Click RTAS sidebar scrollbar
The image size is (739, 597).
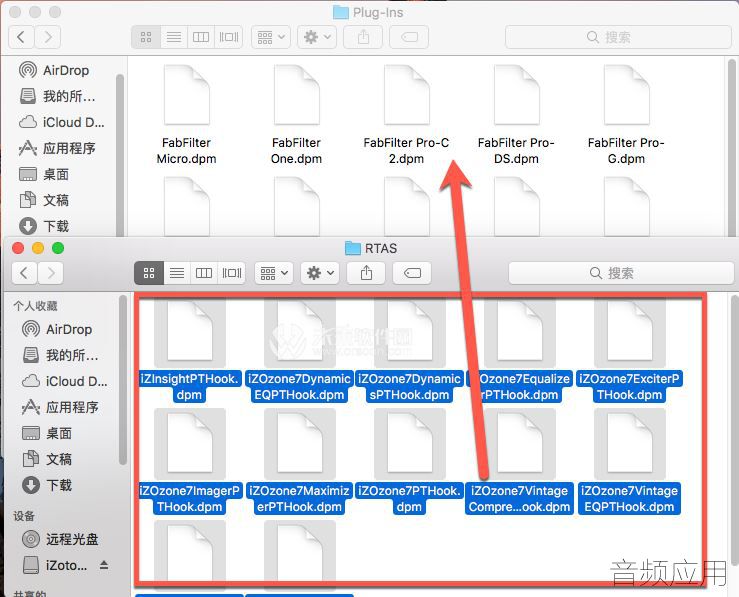click(x=123, y=379)
